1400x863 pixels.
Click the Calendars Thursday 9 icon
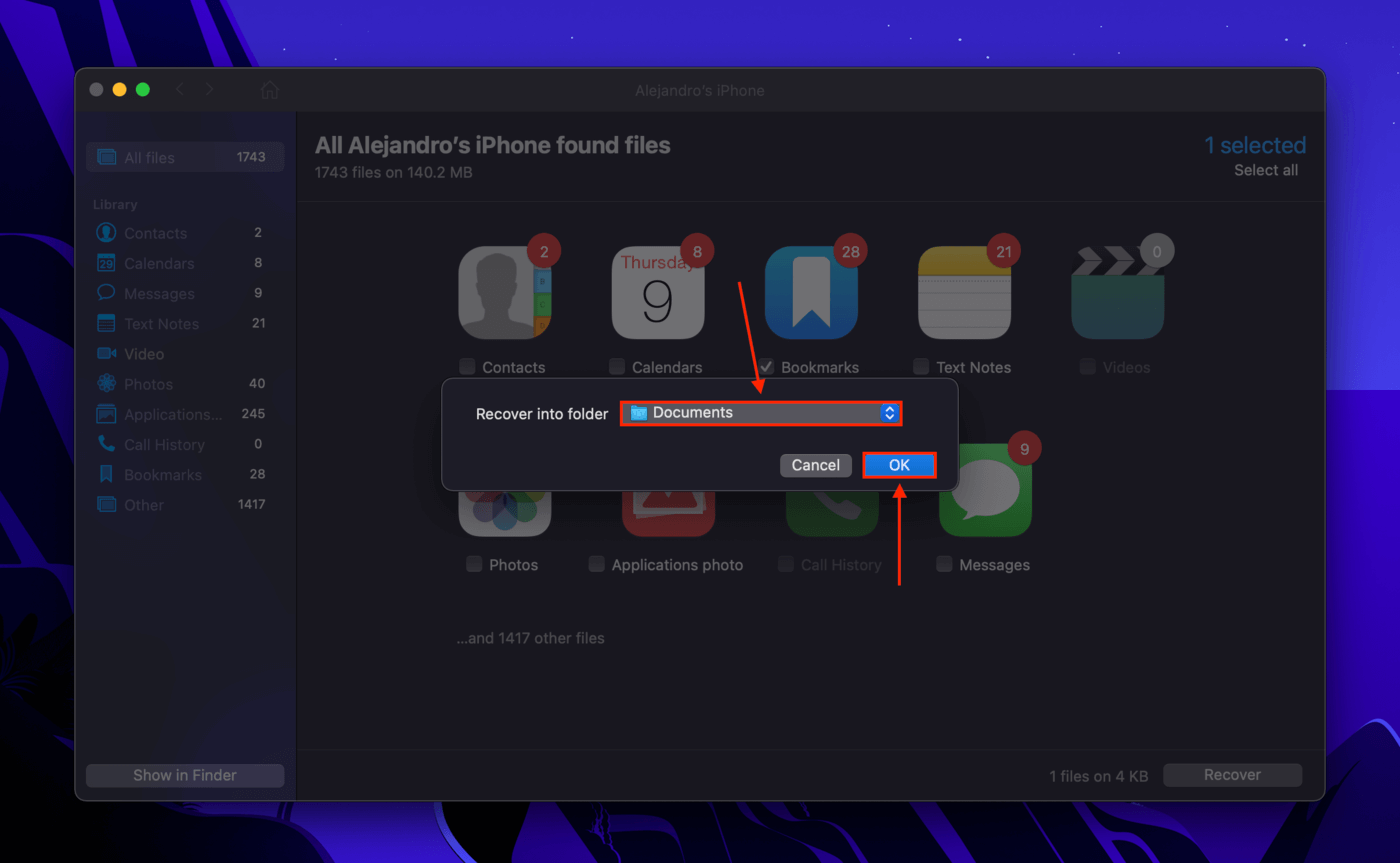pyautogui.click(x=658, y=293)
